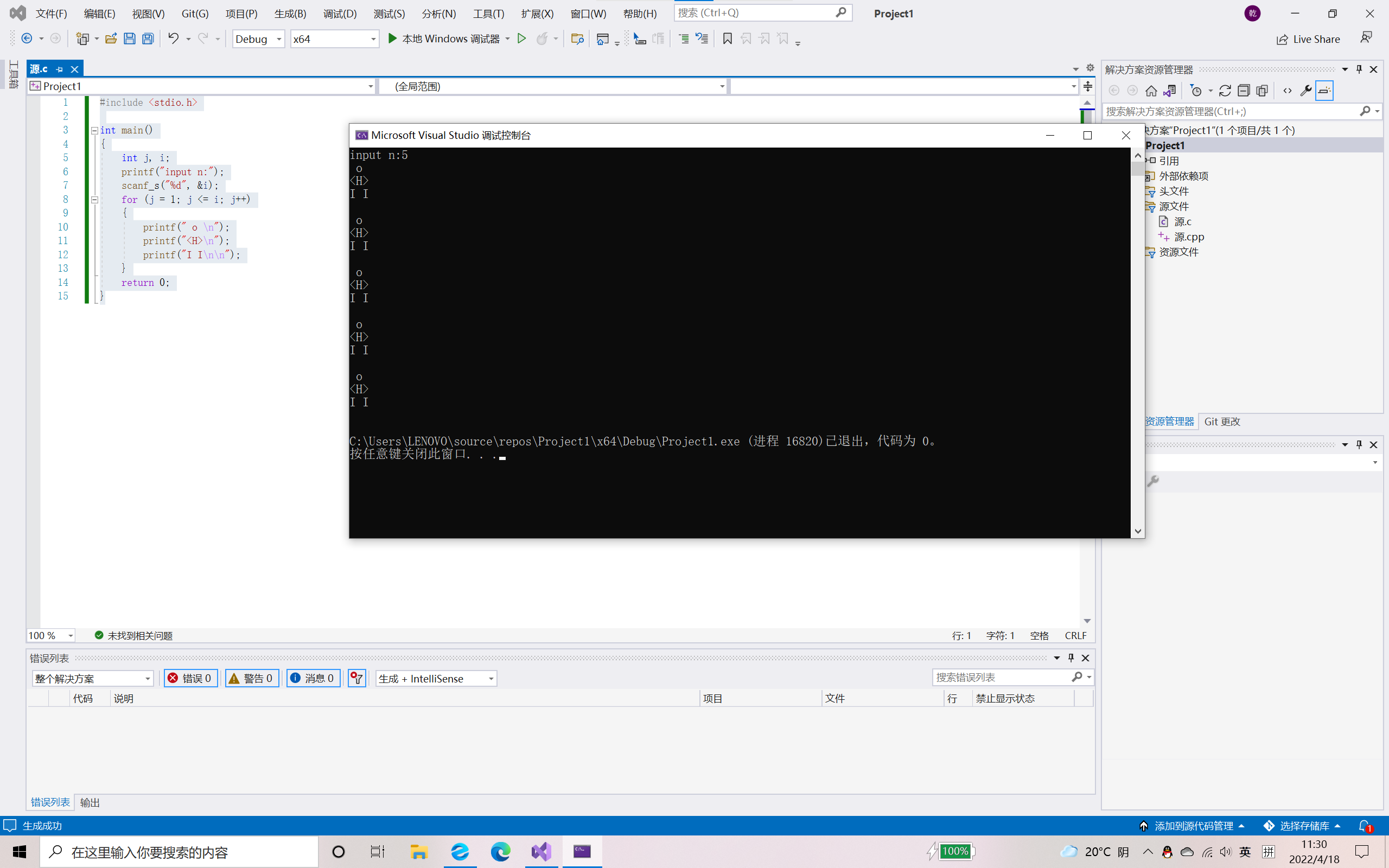The height and width of the screenshot is (868, 1389).
Task: Click Solution Explorer home icon
Action: [1151, 91]
